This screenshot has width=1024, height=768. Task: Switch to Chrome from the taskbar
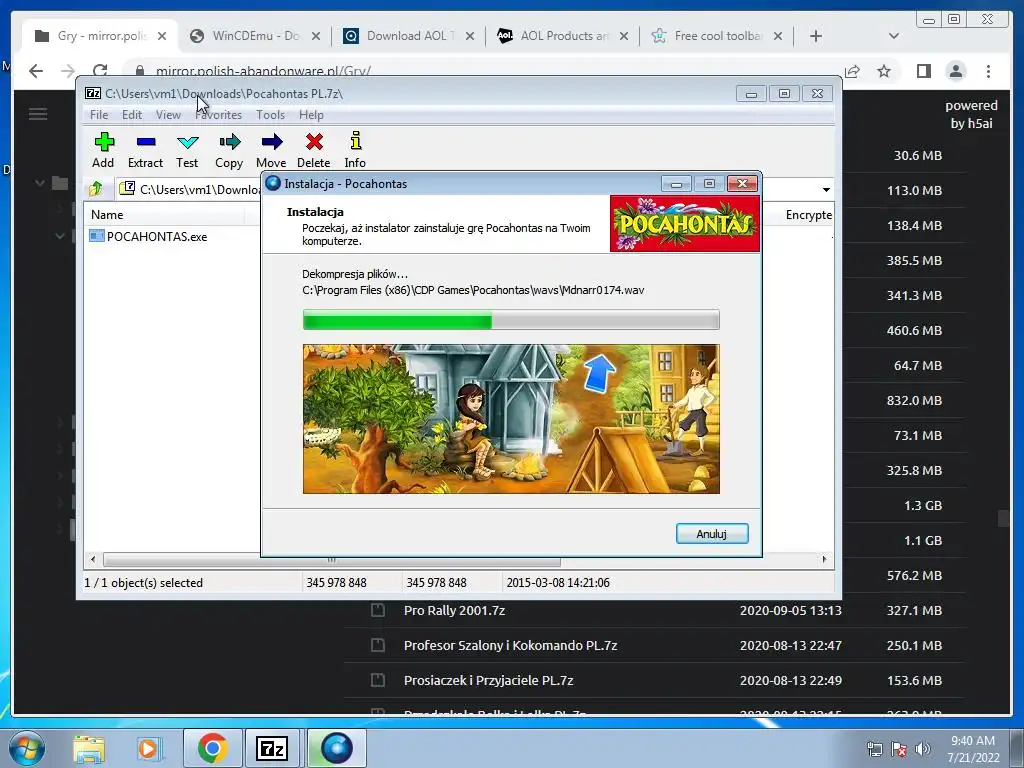click(213, 748)
